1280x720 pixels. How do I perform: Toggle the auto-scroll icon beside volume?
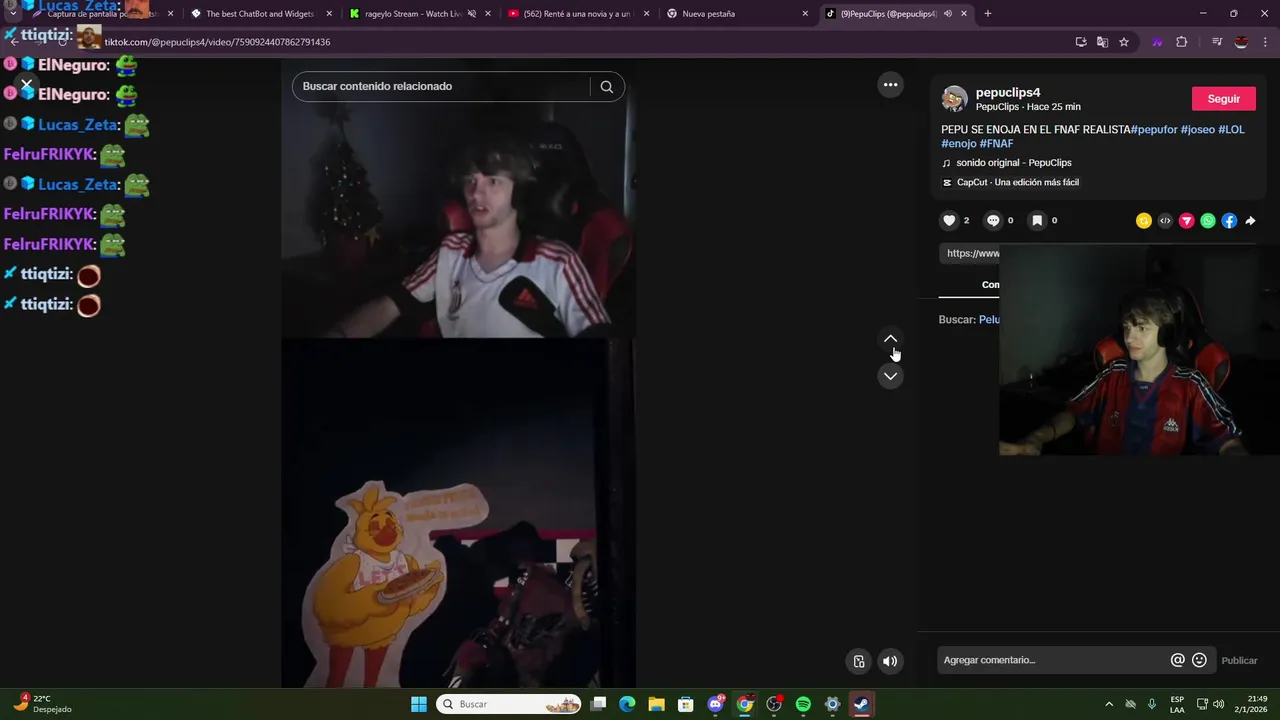pos(859,661)
